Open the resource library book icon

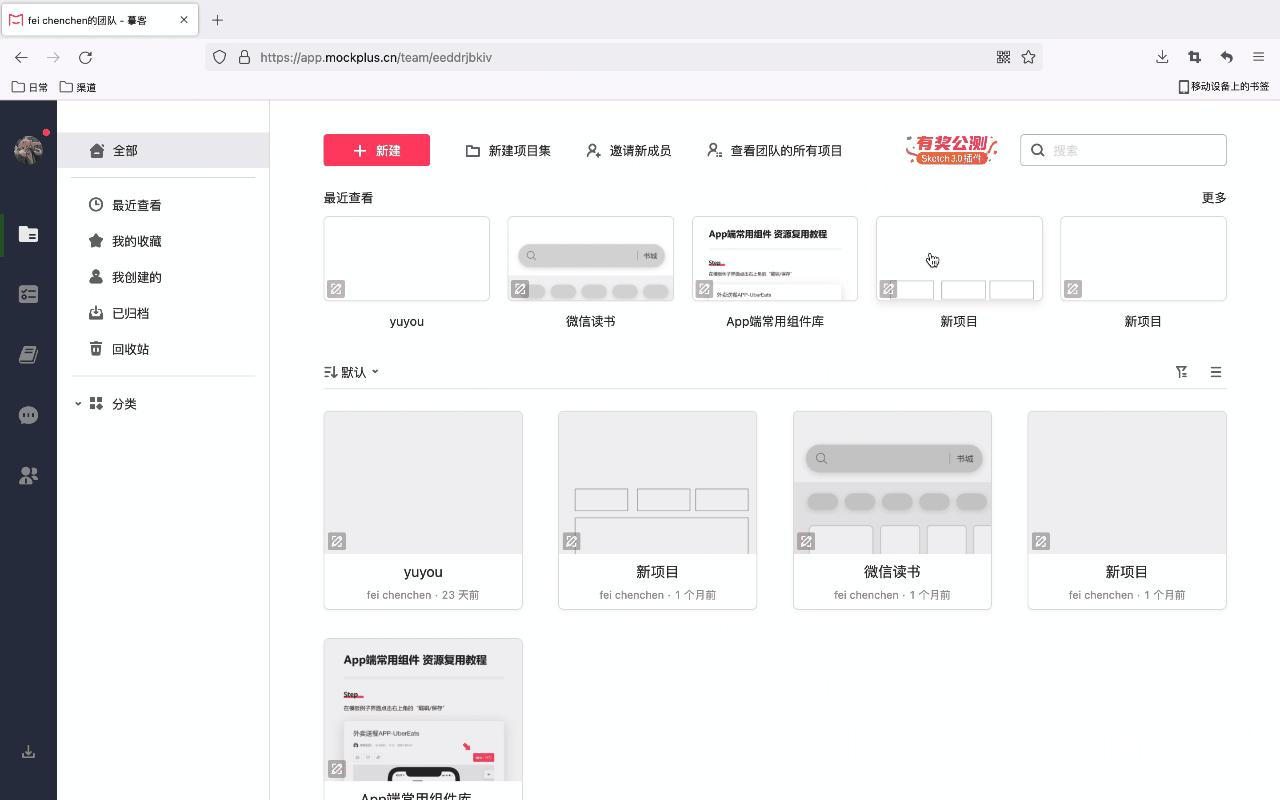click(28, 354)
